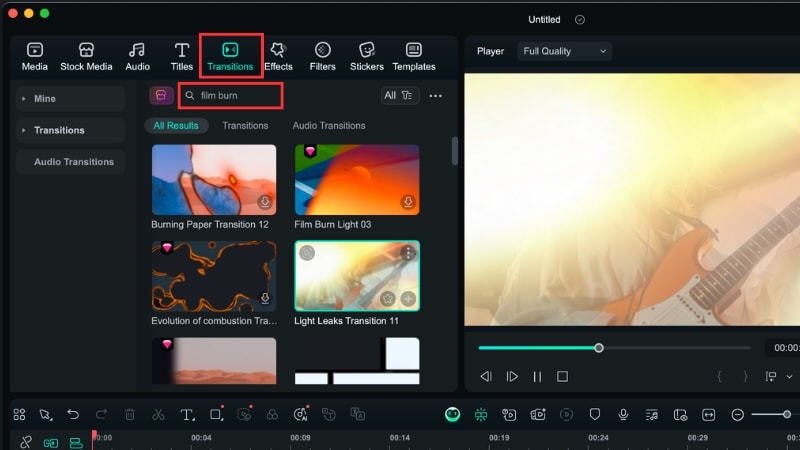800x450 pixels.
Task: Add Light Leaks Transition 11 with plus icon
Action: 408,298
